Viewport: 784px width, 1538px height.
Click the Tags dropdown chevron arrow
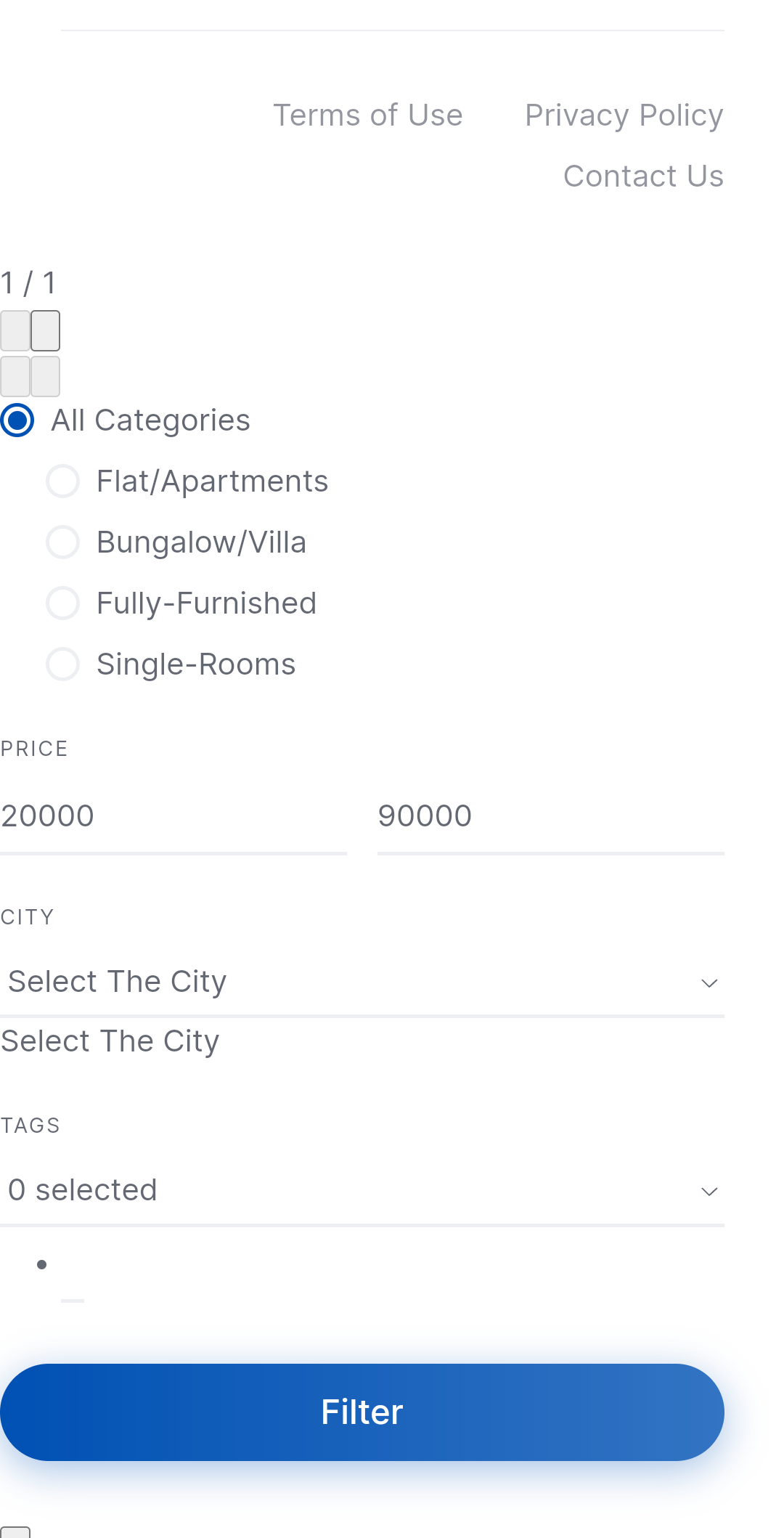coord(709,1192)
